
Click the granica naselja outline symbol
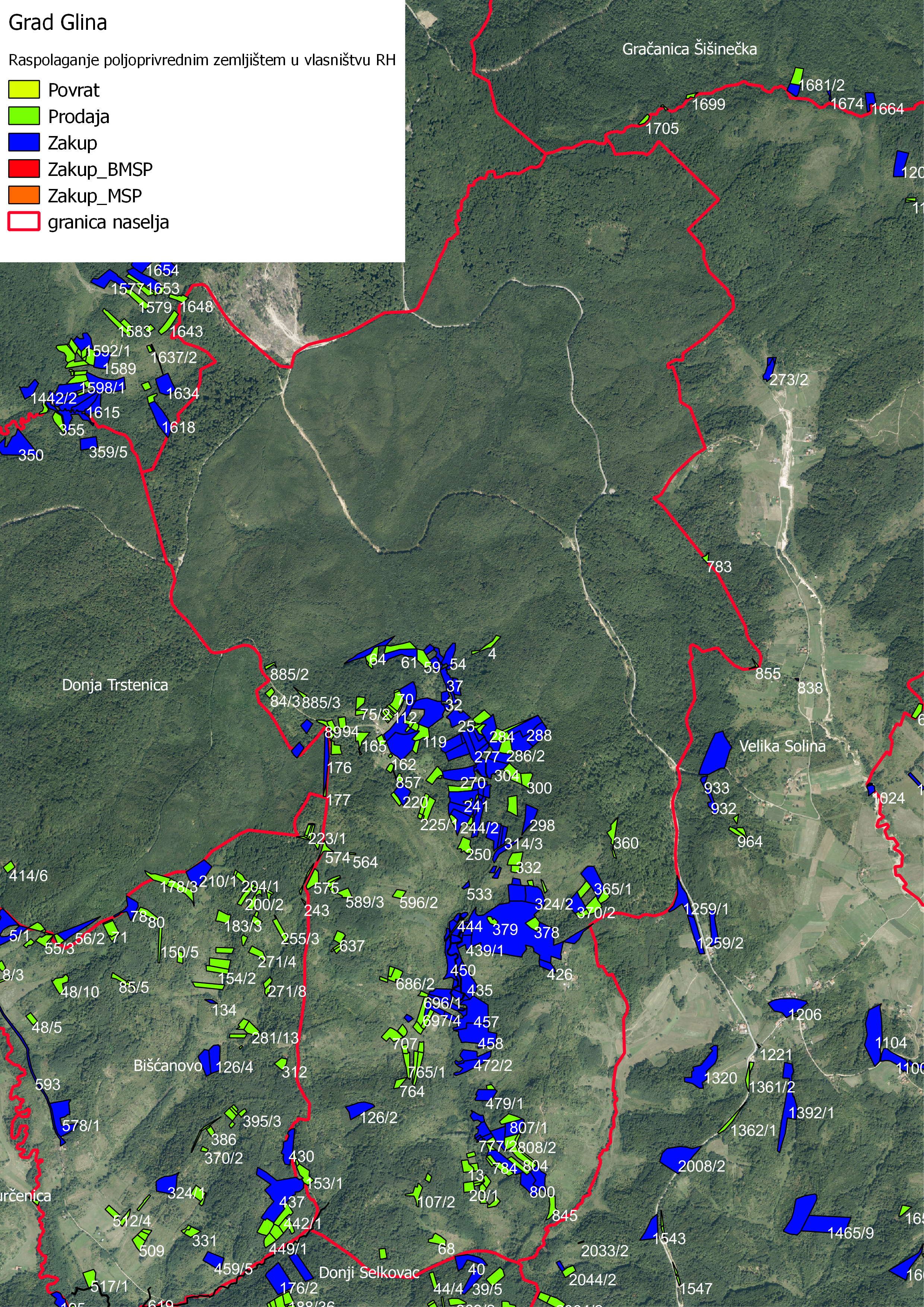coord(24,221)
